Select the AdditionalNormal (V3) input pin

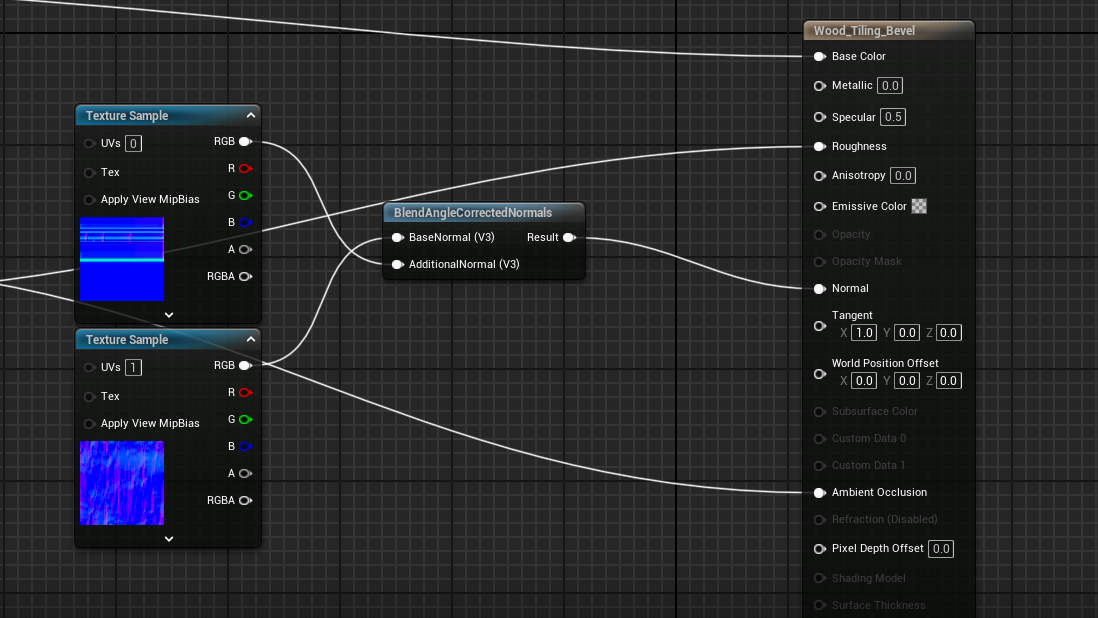[398, 265]
